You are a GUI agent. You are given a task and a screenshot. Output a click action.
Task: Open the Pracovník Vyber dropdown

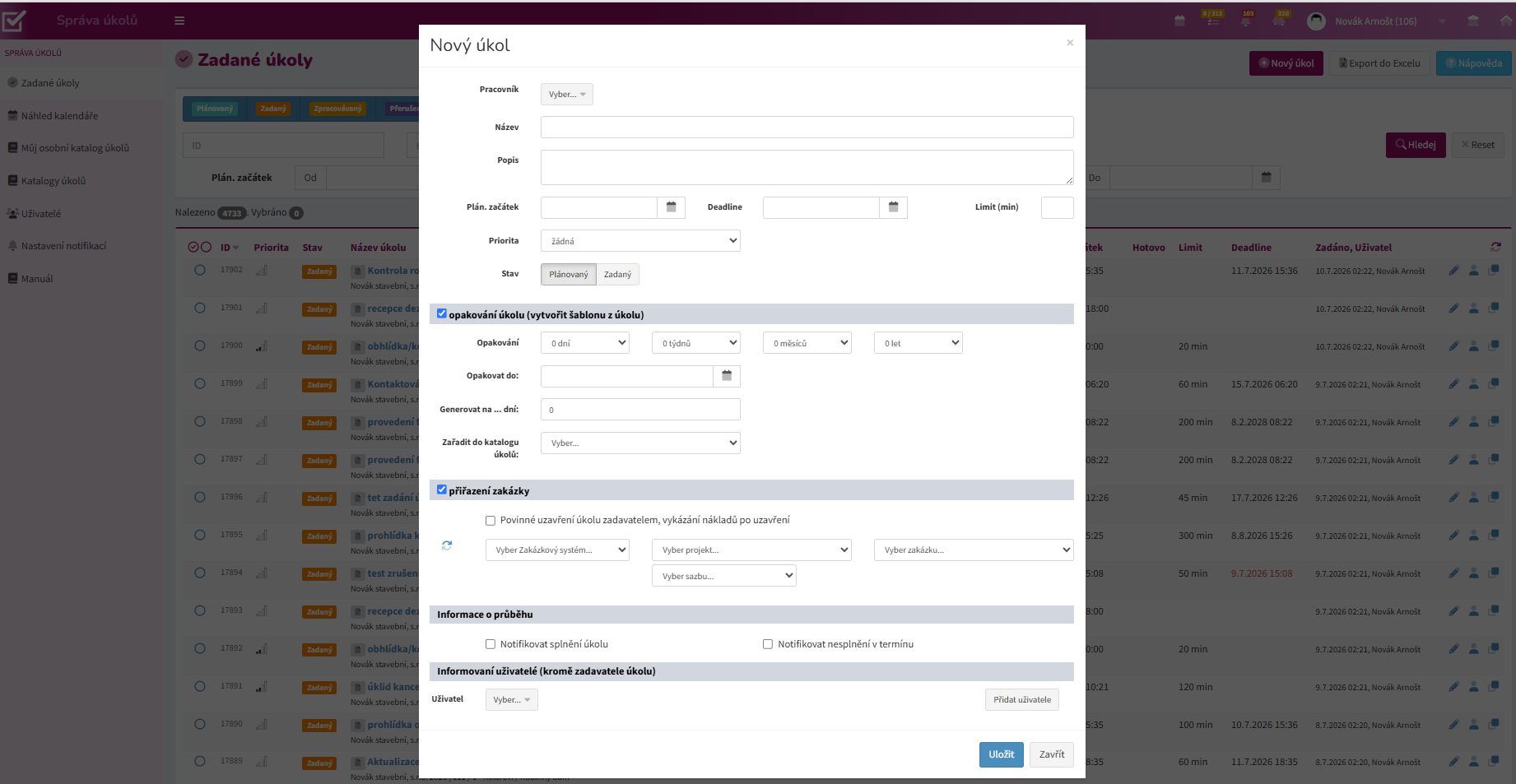pyautogui.click(x=567, y=94)
